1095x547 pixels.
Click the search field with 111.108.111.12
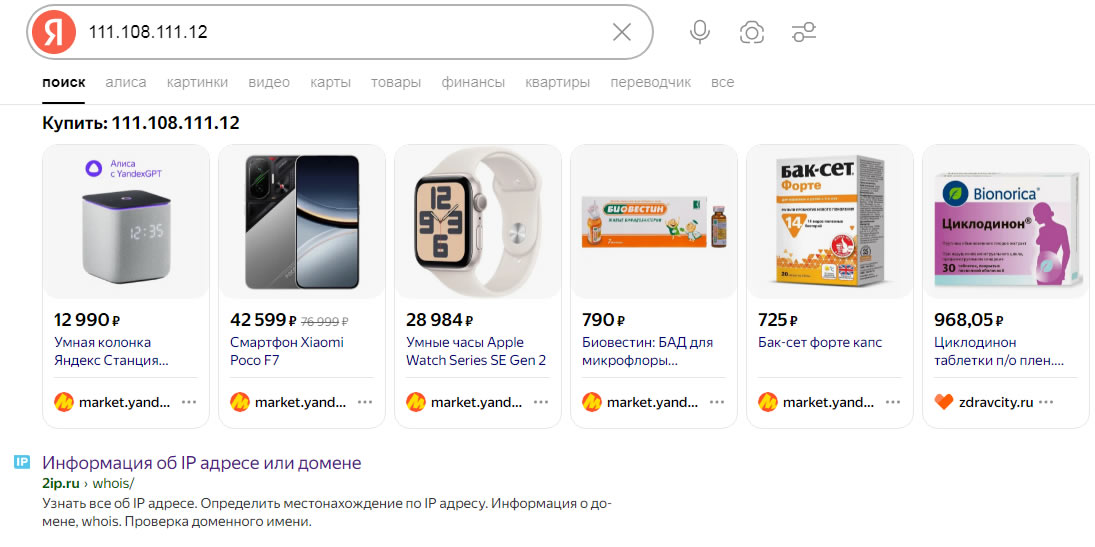(340, 32)
